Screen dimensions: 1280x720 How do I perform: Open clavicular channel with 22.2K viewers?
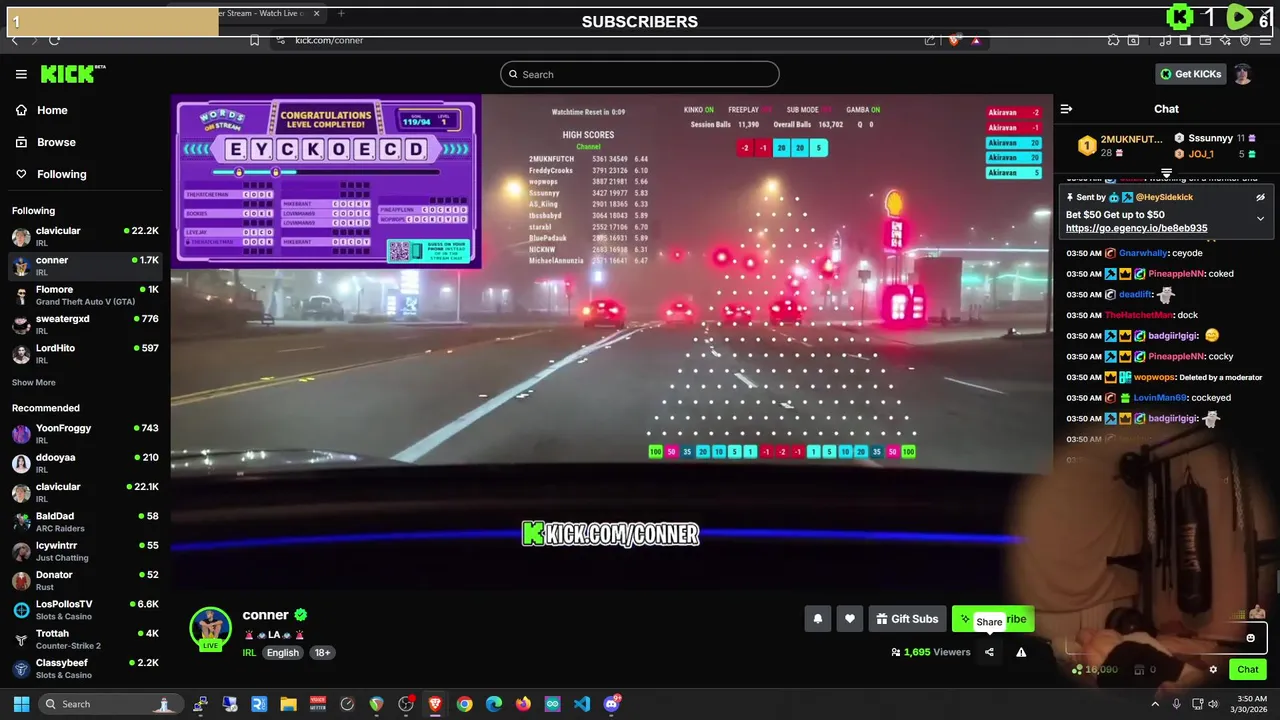[x=85, y=236]
